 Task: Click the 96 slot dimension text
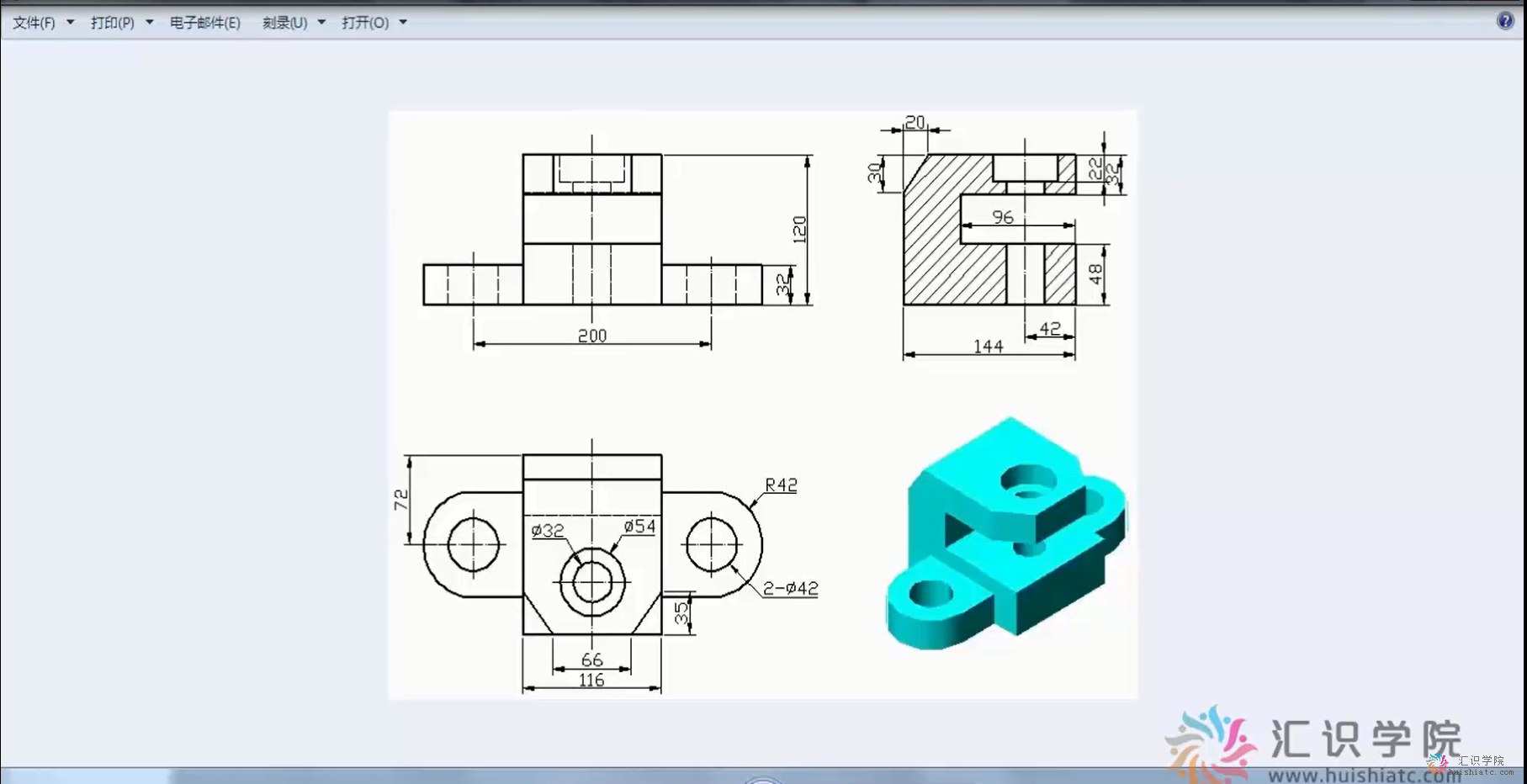coord(1003,217)
